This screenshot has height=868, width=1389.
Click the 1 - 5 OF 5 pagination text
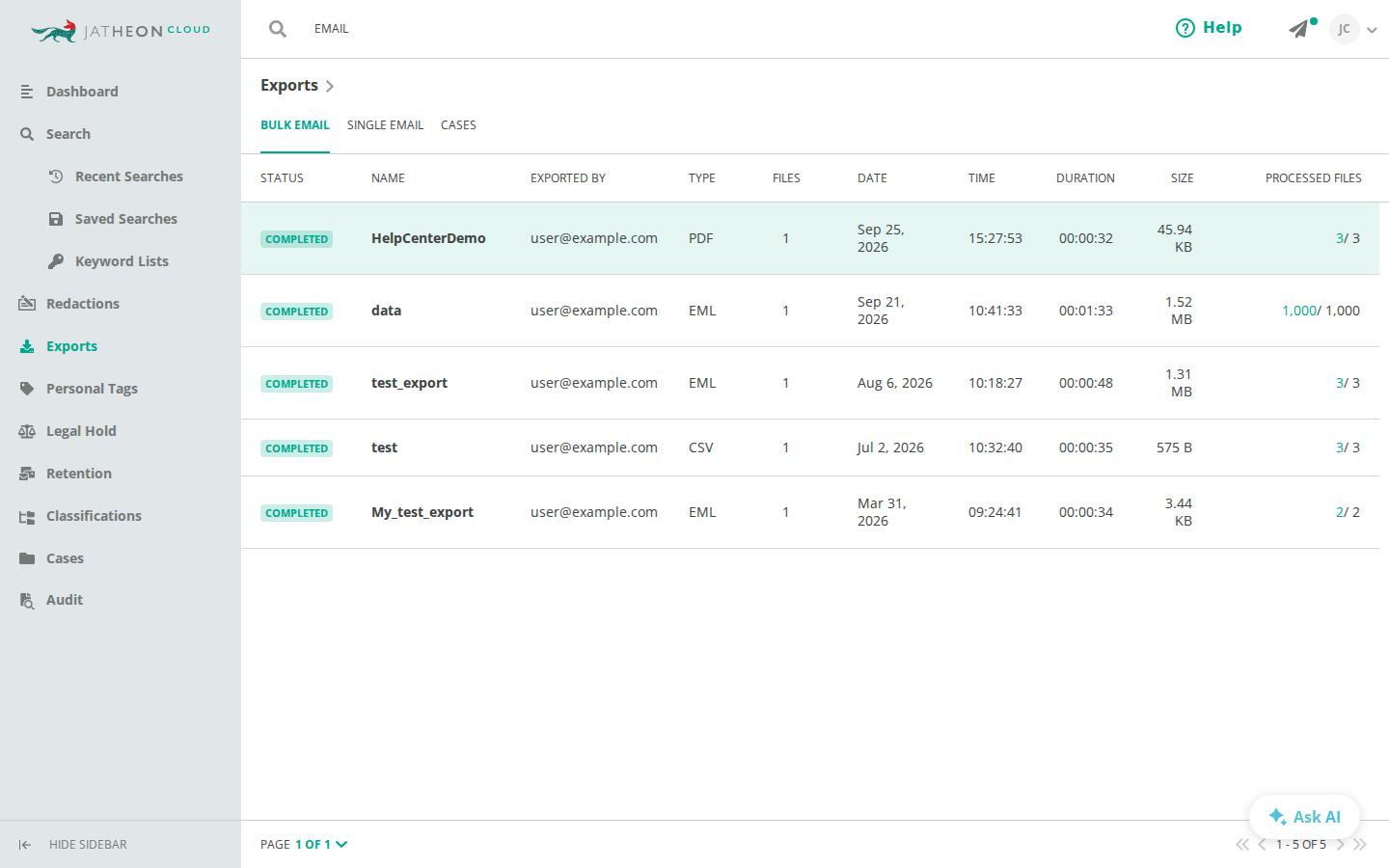1301,844
